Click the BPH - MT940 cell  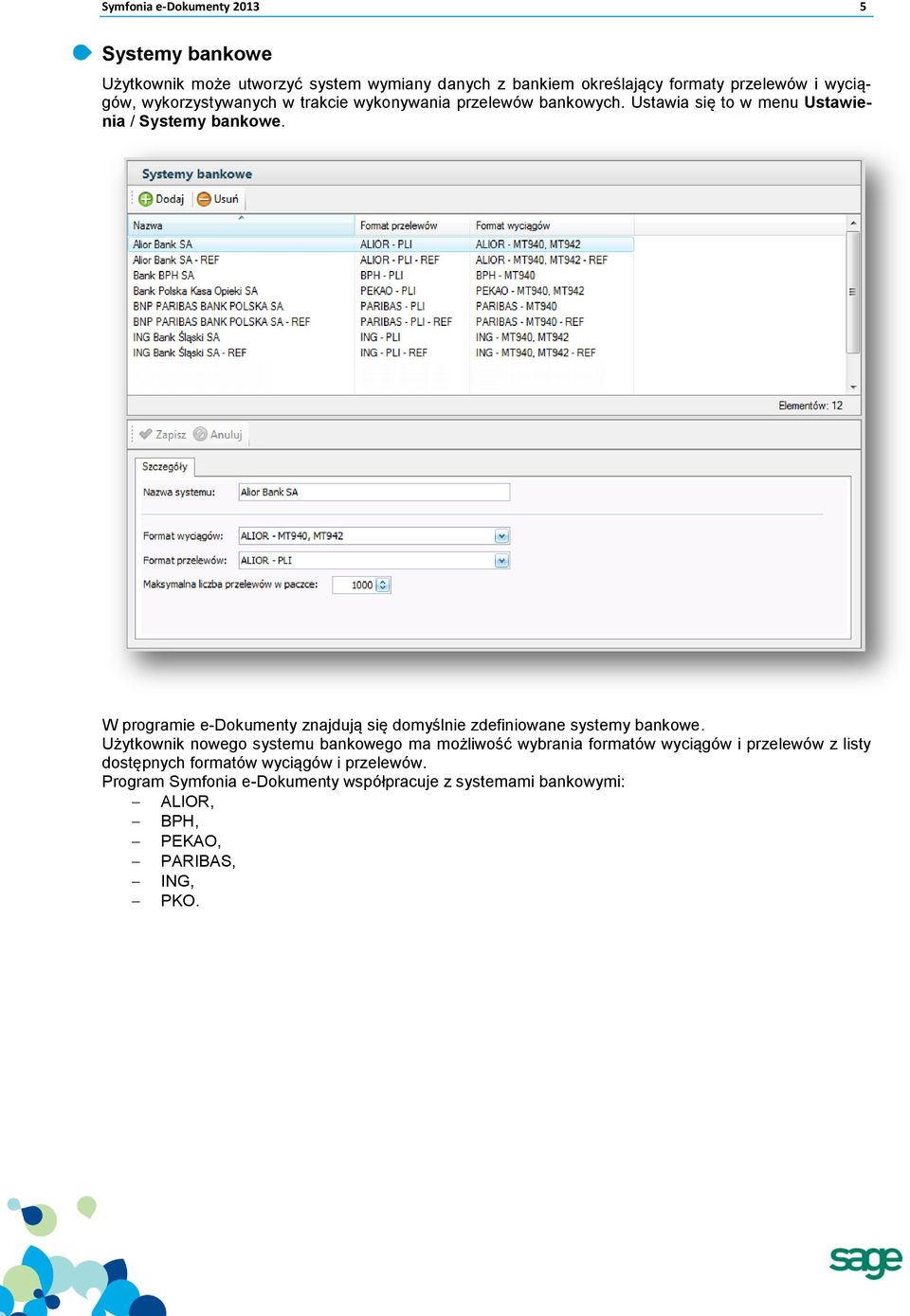point(505,276)
